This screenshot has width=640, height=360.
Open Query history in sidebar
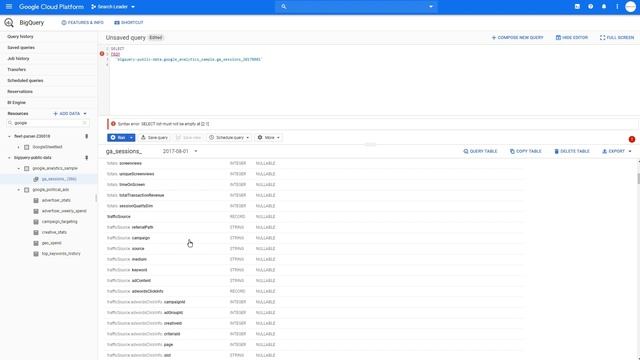point(20,36)
